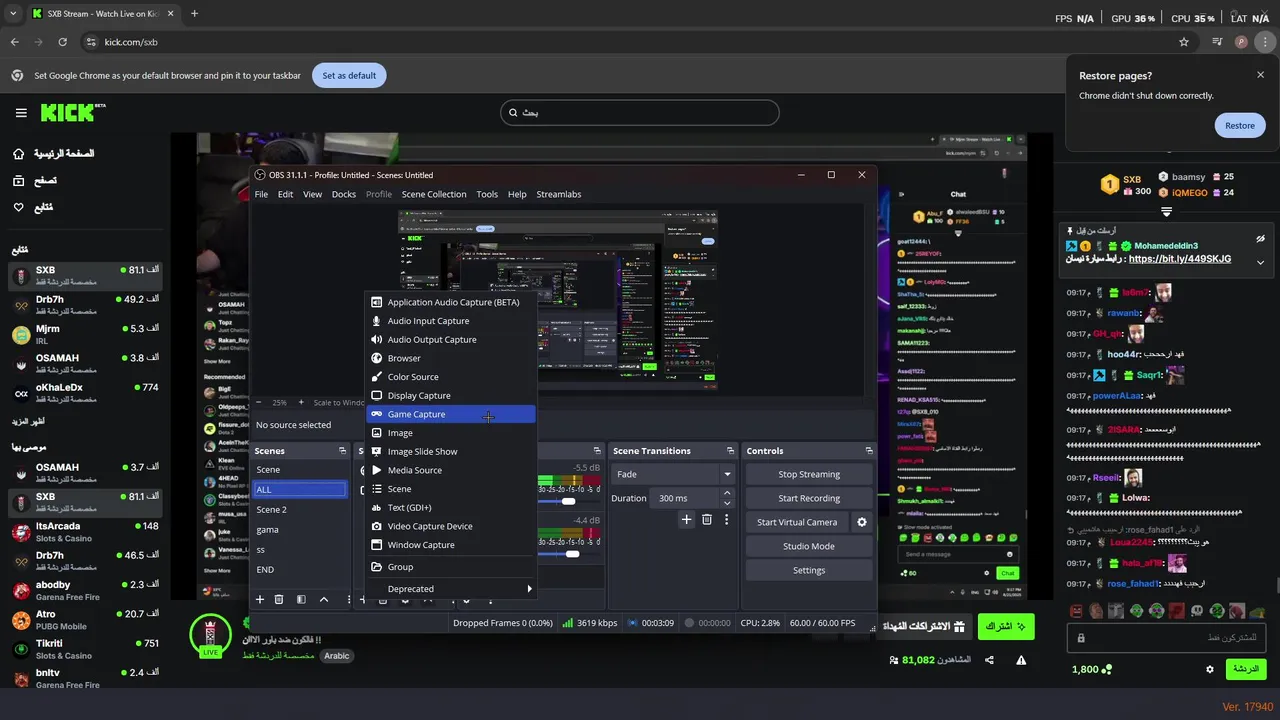Click Stop Streaming in Controls
Image resolution: width=1280 pixels, height=720 pixels.
pos(809,474)
